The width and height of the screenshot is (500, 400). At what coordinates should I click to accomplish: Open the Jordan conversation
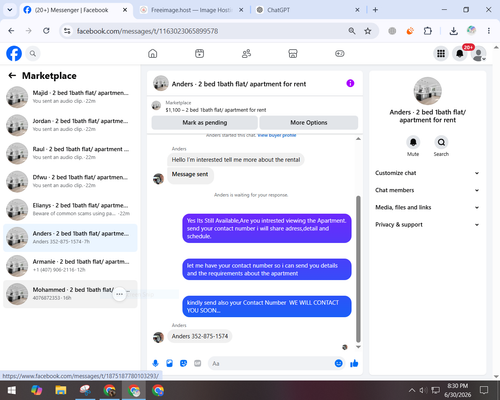70,125
